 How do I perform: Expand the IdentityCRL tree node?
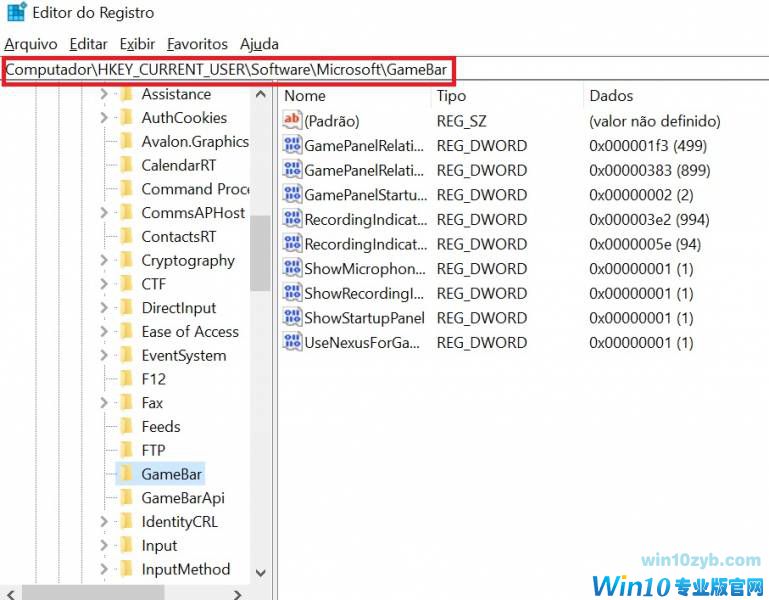tap(104, 522)
